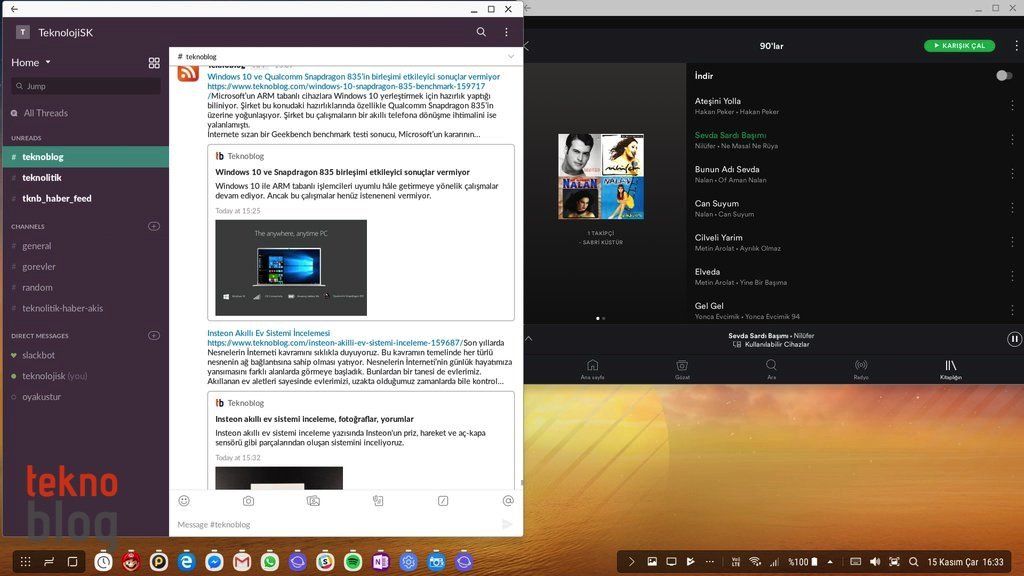Image resolution: width=1024 pixels, height=576 pixels.
Task: Add a channel with Channels plus icon
Action: (154, 226)
